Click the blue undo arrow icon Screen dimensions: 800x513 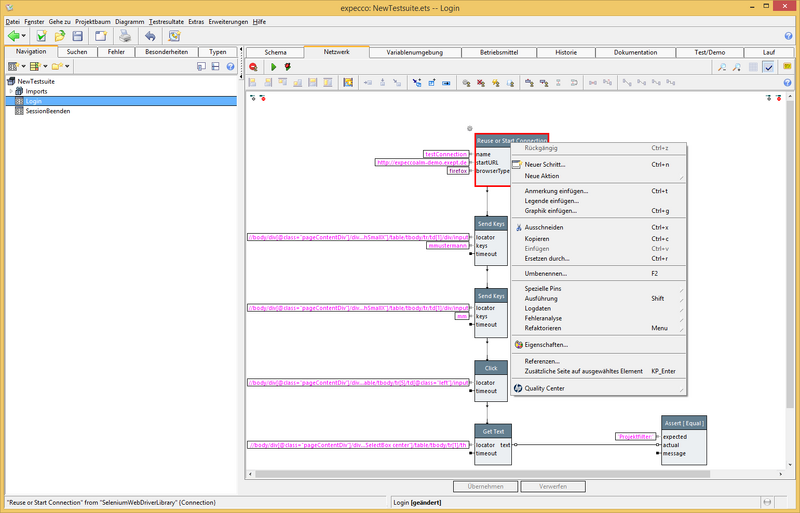point(150,36)
